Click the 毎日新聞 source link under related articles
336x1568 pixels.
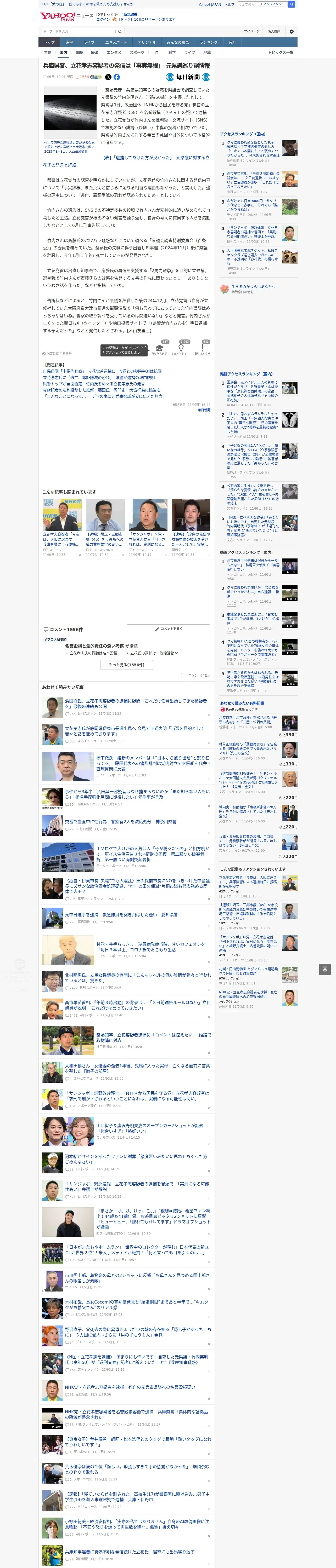204,410
